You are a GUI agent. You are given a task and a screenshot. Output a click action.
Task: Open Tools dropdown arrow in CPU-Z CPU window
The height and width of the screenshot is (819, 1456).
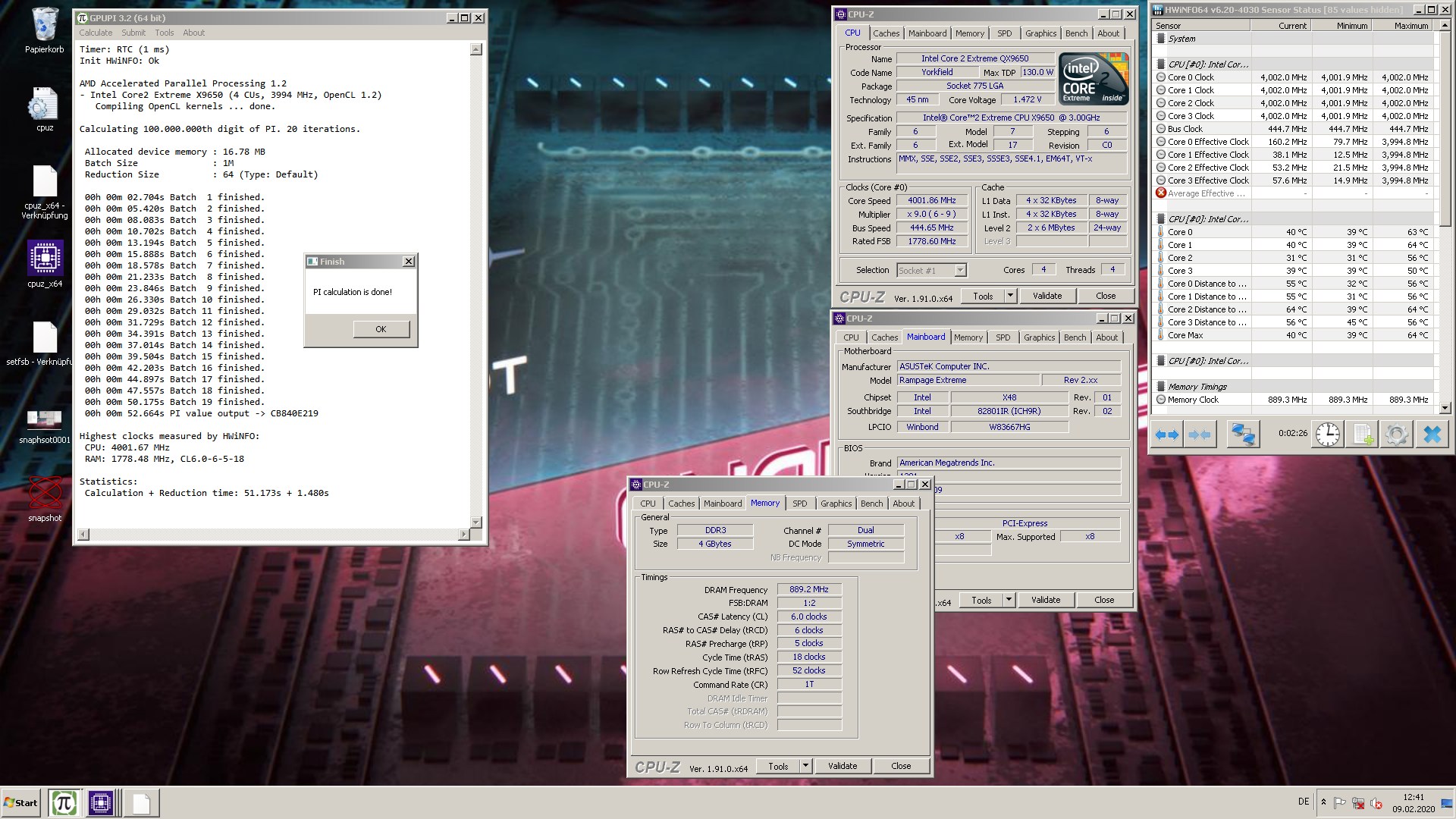[x=1010, y=296]
